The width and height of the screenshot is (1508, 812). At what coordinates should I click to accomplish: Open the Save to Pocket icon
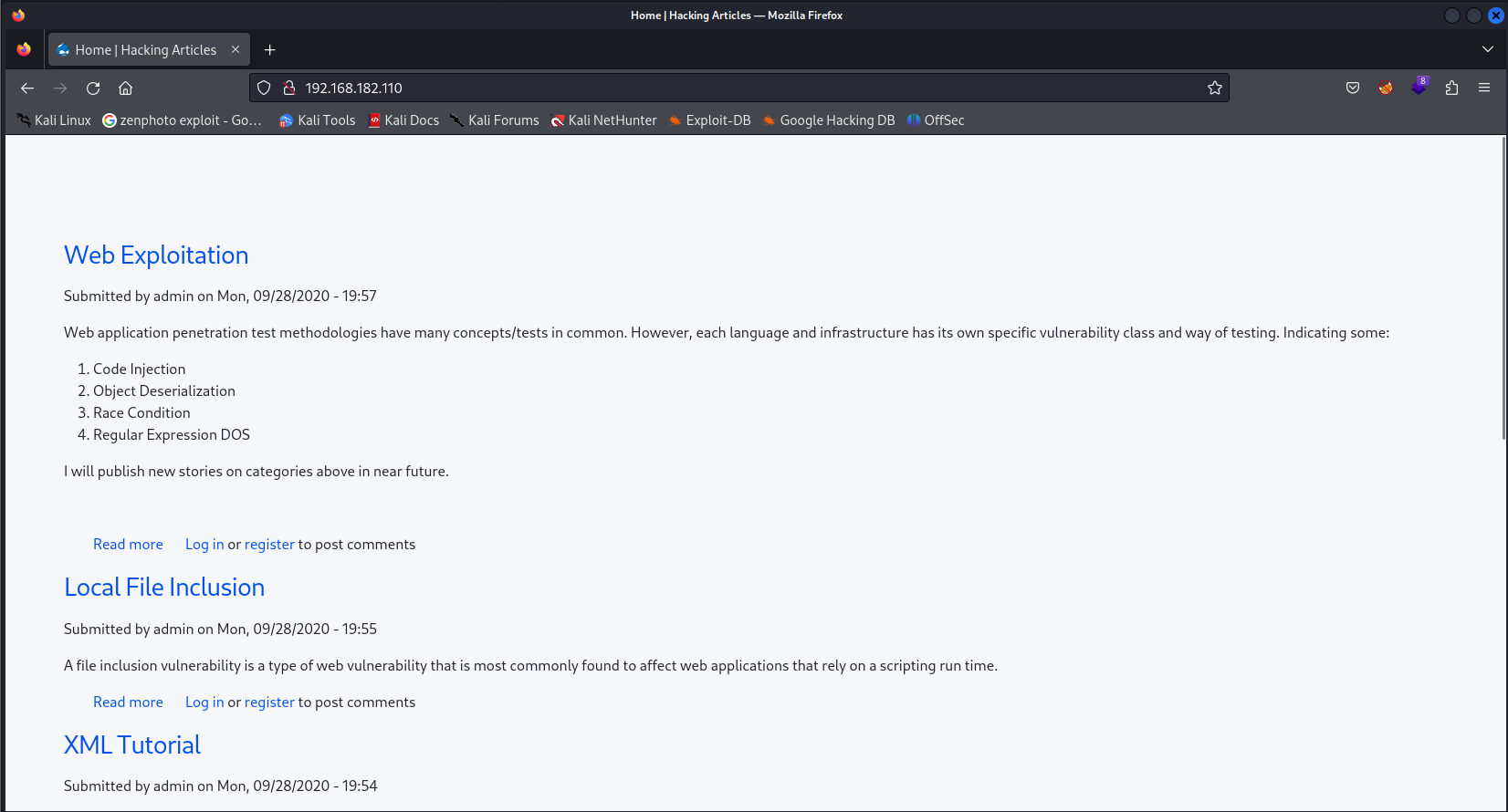tap(1353, 88)
